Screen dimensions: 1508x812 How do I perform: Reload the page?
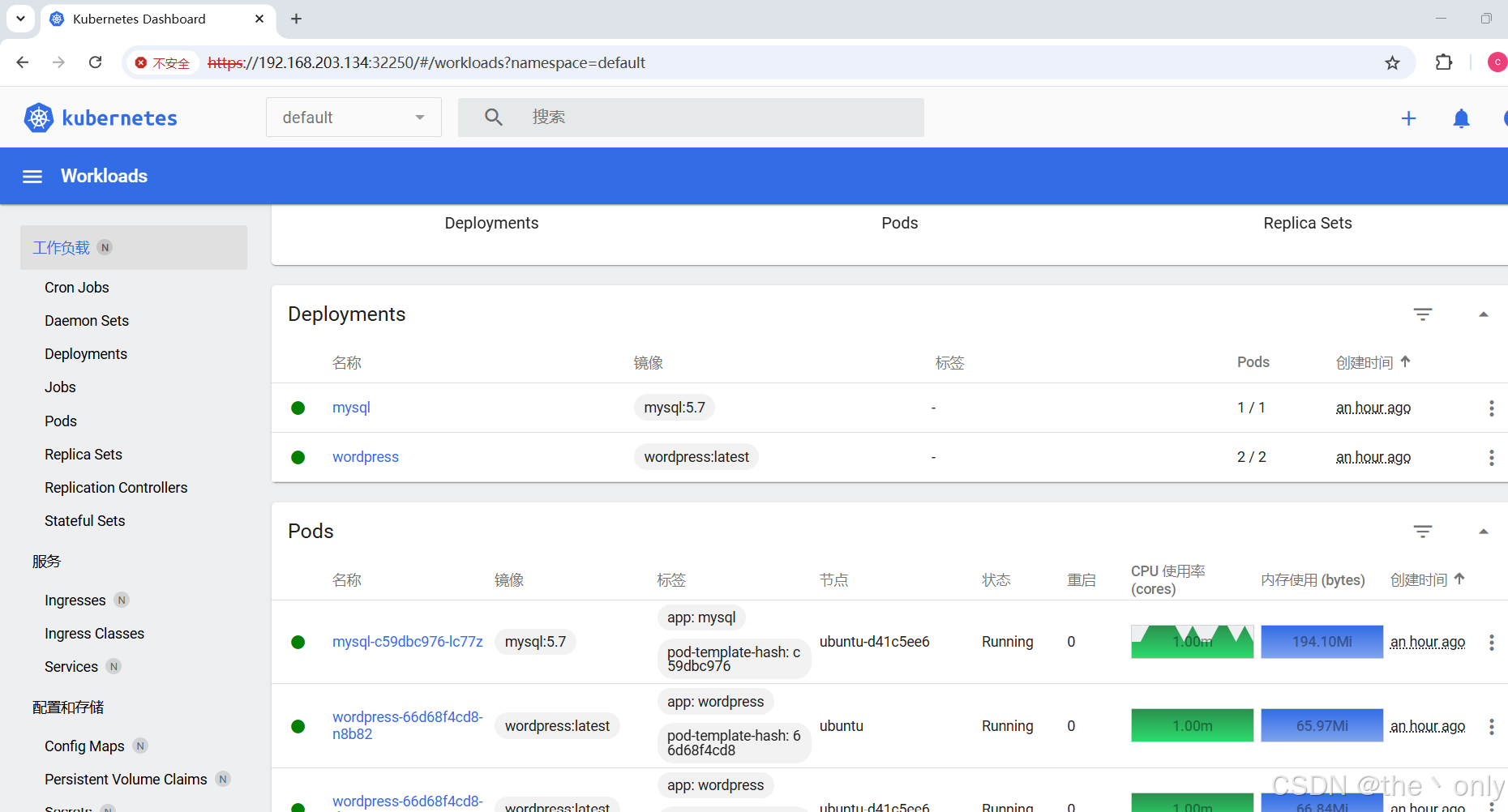95,62
